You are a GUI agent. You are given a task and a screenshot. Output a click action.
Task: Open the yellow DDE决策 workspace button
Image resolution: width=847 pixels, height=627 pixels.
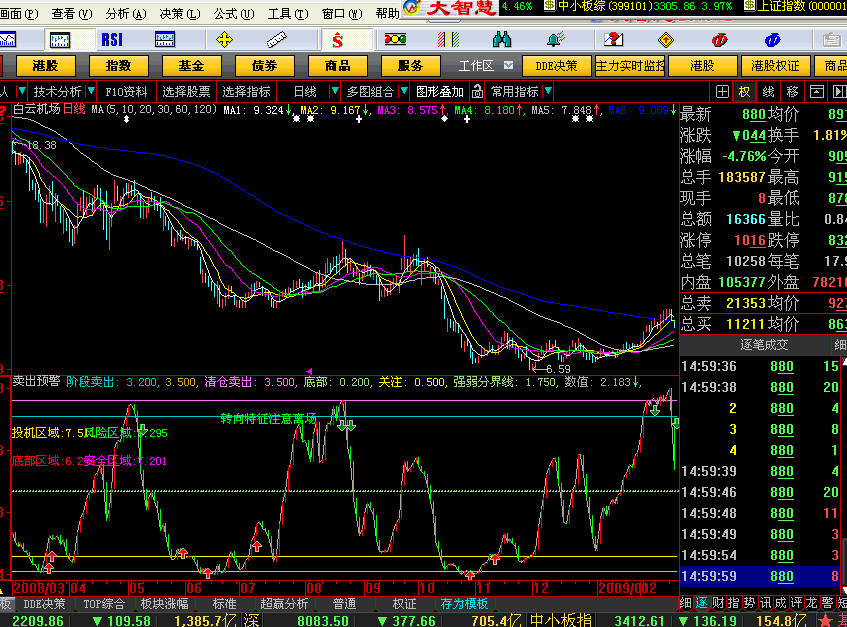[x=556, y=66]
